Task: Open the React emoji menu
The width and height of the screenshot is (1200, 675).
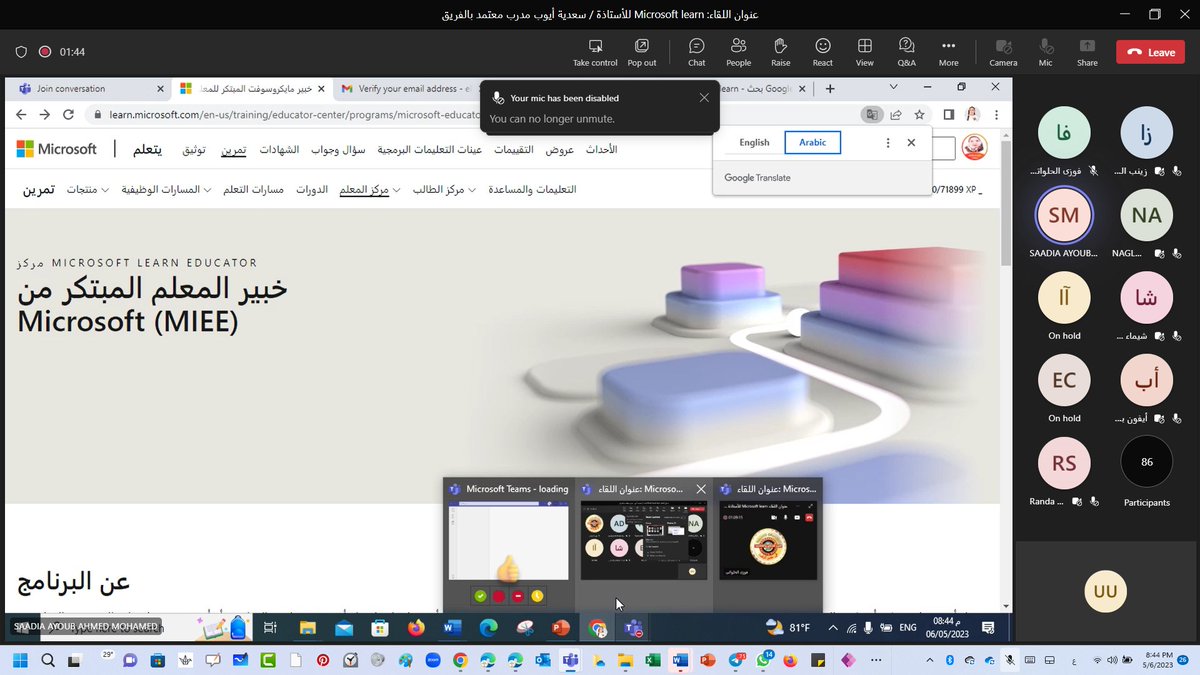Action: click(x=822, y=52)
